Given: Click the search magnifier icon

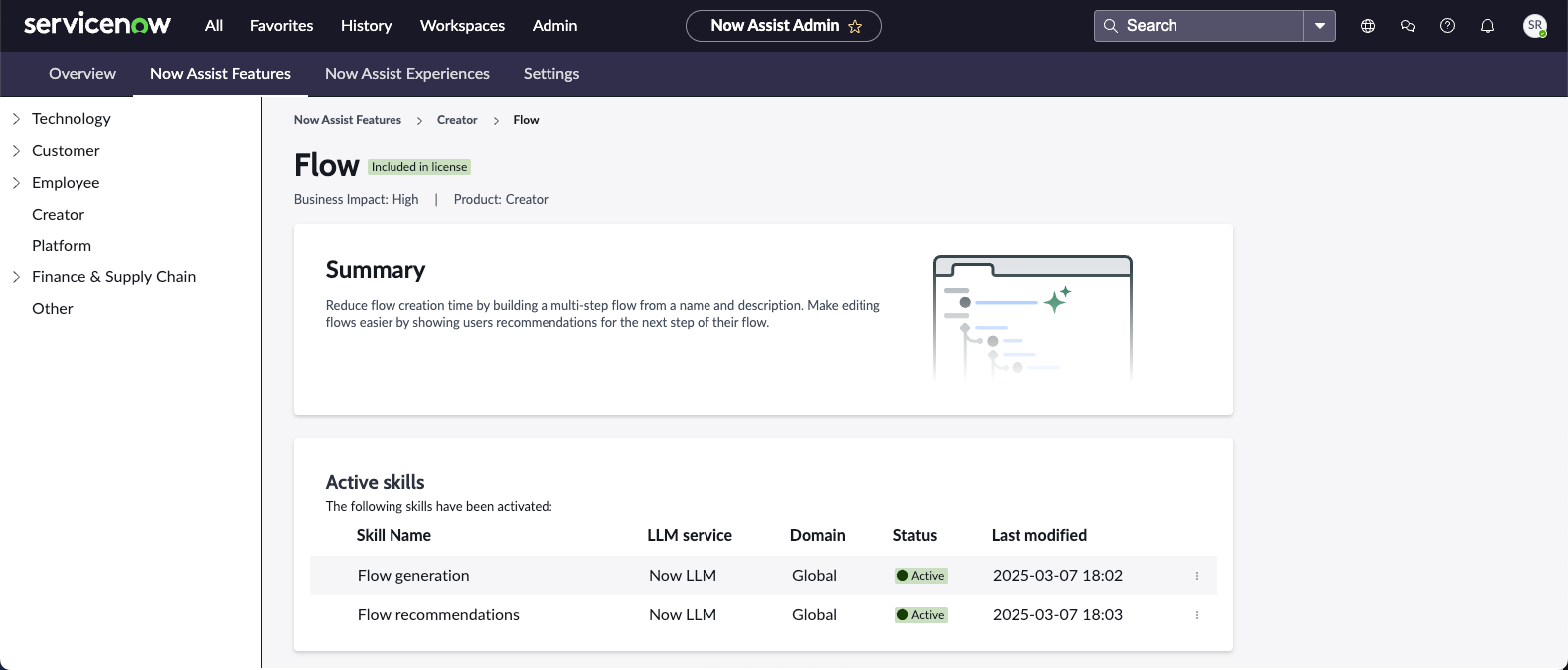Looking at the screenshot, I should pyautogui.click(x=1111, y=26).
